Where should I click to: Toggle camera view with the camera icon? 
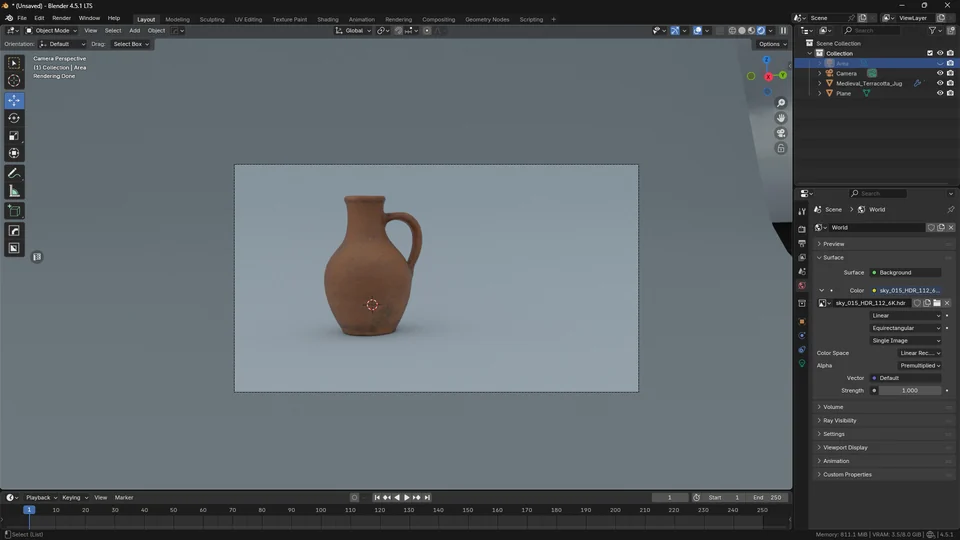pos(781,133)
